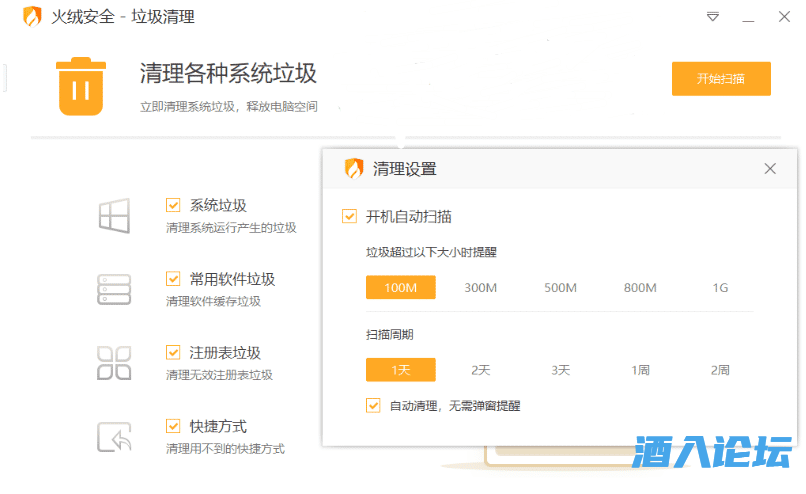Click the Huorong flame logo in title bar
Screen dimensions: 806x494
[x=32, y=17]
